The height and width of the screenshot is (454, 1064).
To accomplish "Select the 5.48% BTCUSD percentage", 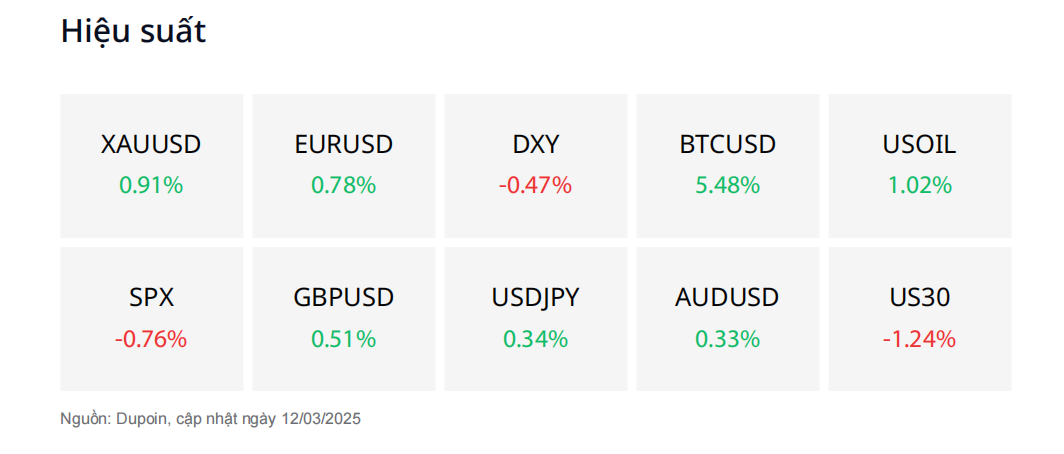I will [x=727, y=185].
